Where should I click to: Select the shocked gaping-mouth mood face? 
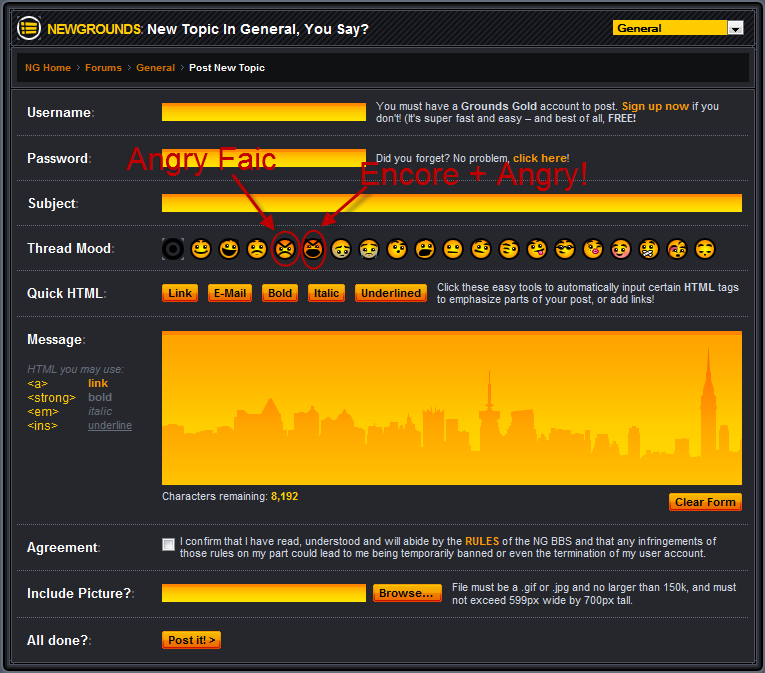[425, 249]
